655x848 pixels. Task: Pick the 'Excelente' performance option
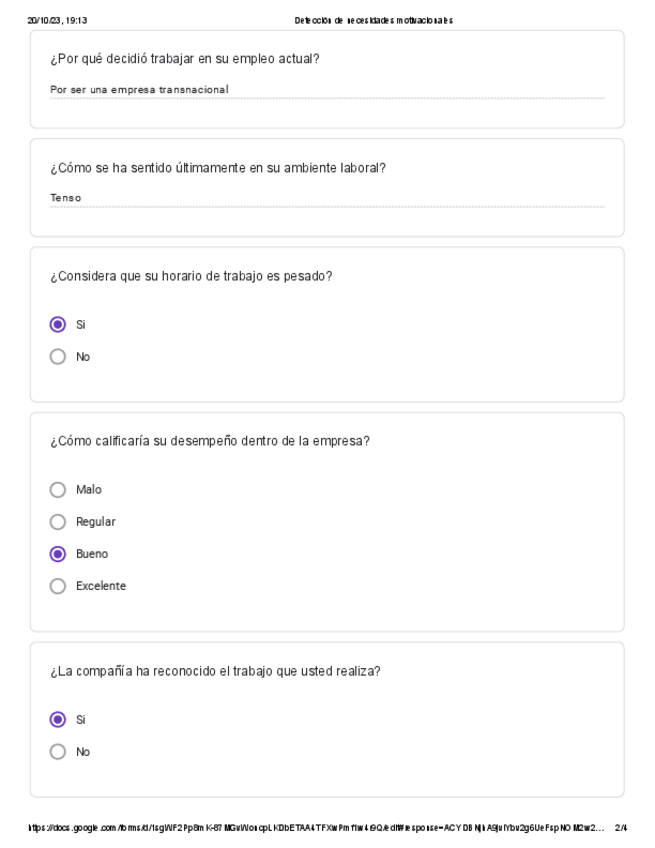pos(58,586)
